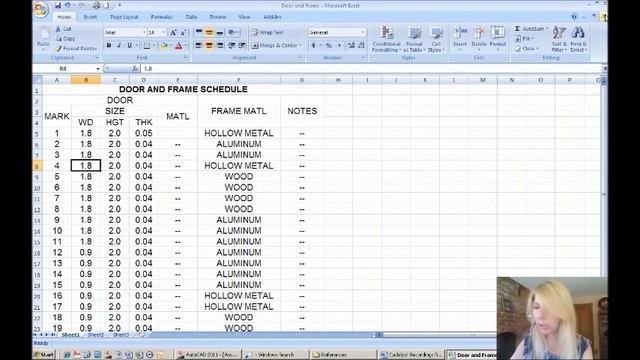This screenshot has height=360, width=640.
Task: Click the Paste clipboard icon
Action: 43,34
